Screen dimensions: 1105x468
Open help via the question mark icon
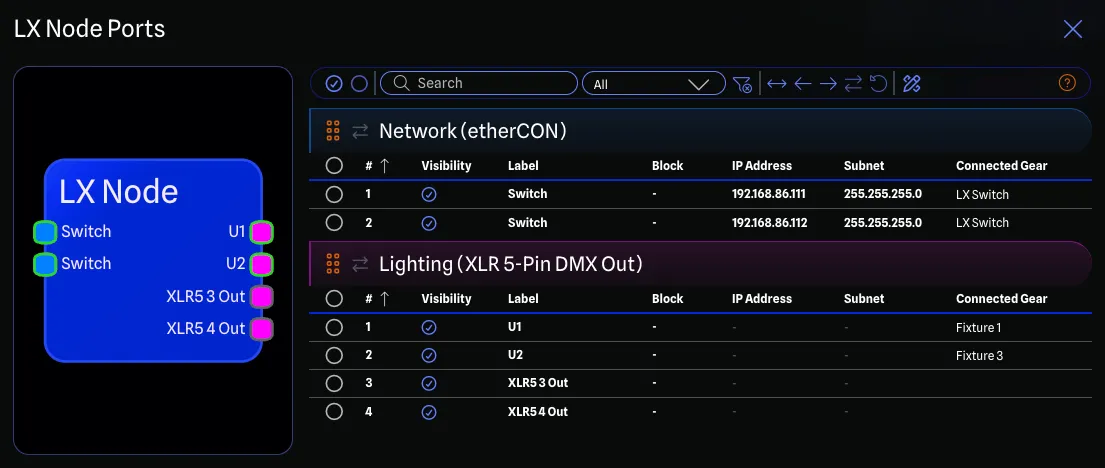tap(1067, 84)
